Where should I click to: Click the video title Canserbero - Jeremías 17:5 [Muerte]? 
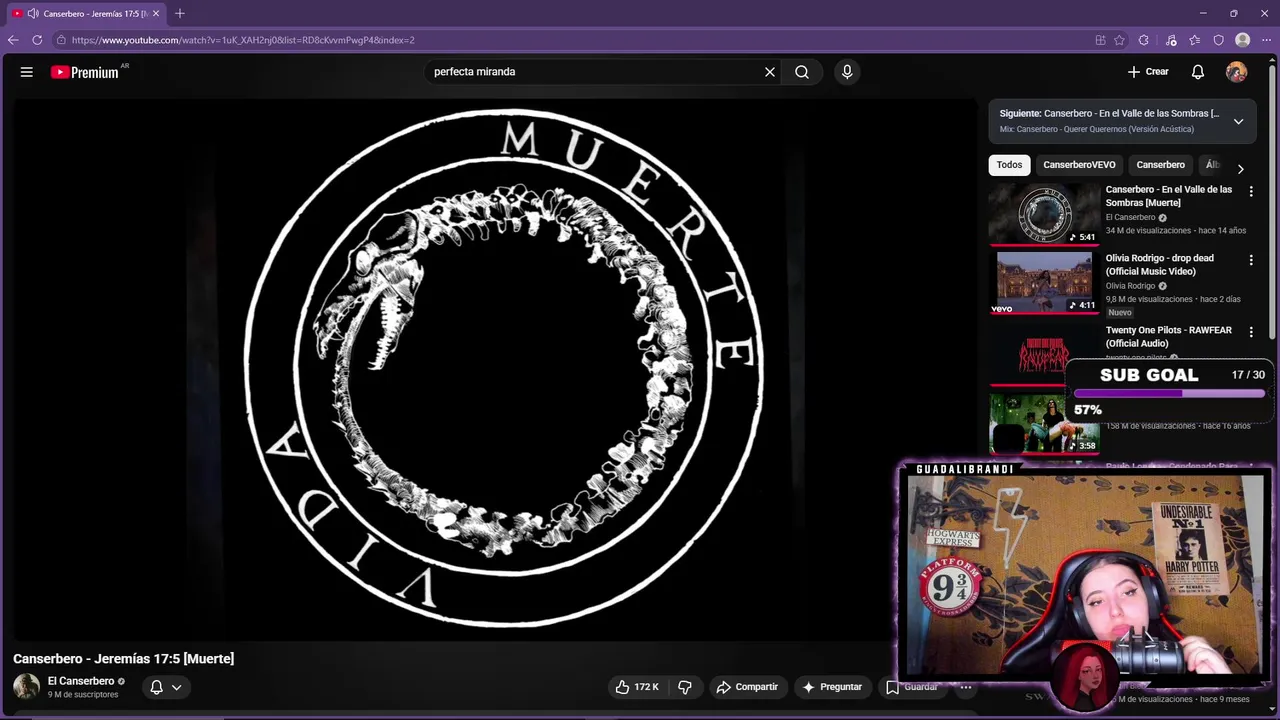(124, 659)
